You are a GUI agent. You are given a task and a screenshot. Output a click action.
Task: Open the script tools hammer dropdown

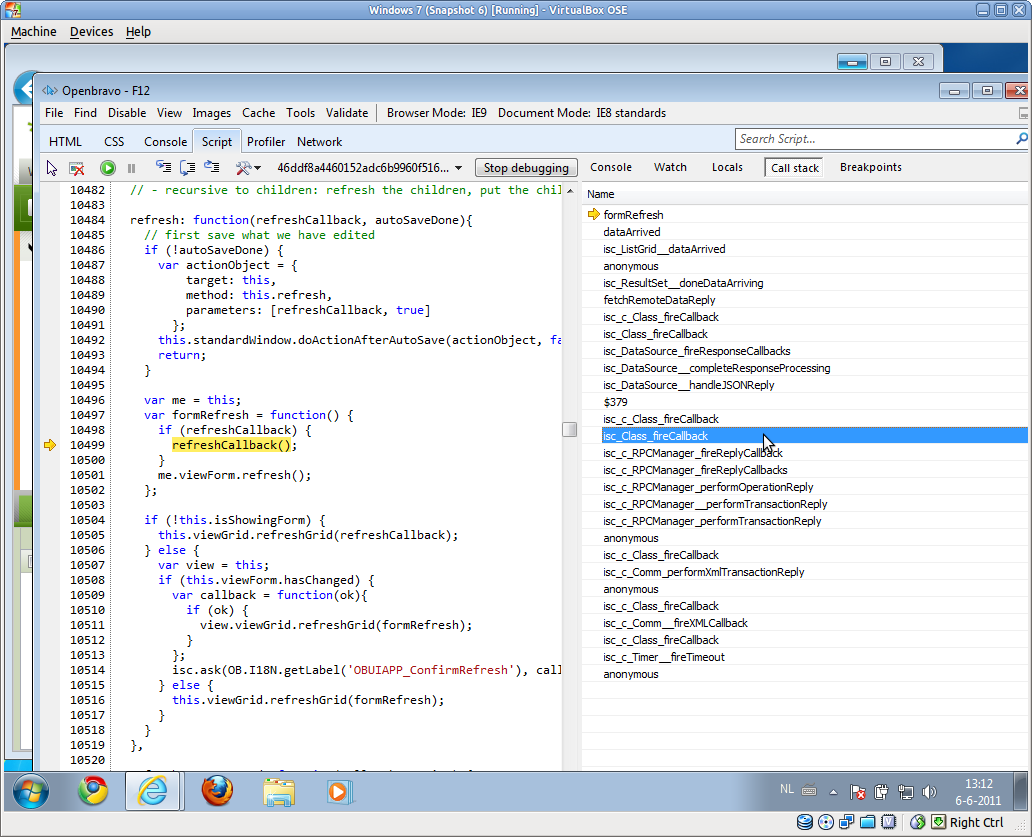point(246,168)
